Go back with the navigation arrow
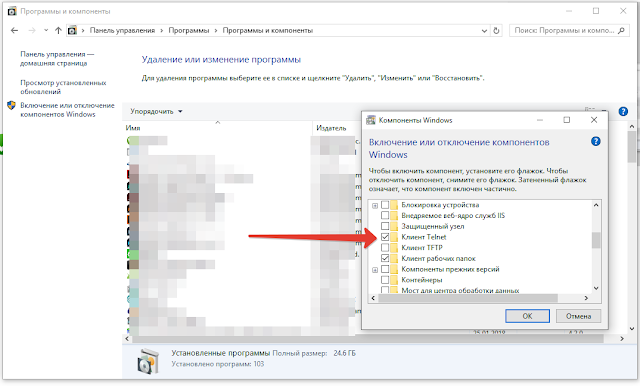Image resolution: width=640 pixels, height=386 pixels. 15,30
